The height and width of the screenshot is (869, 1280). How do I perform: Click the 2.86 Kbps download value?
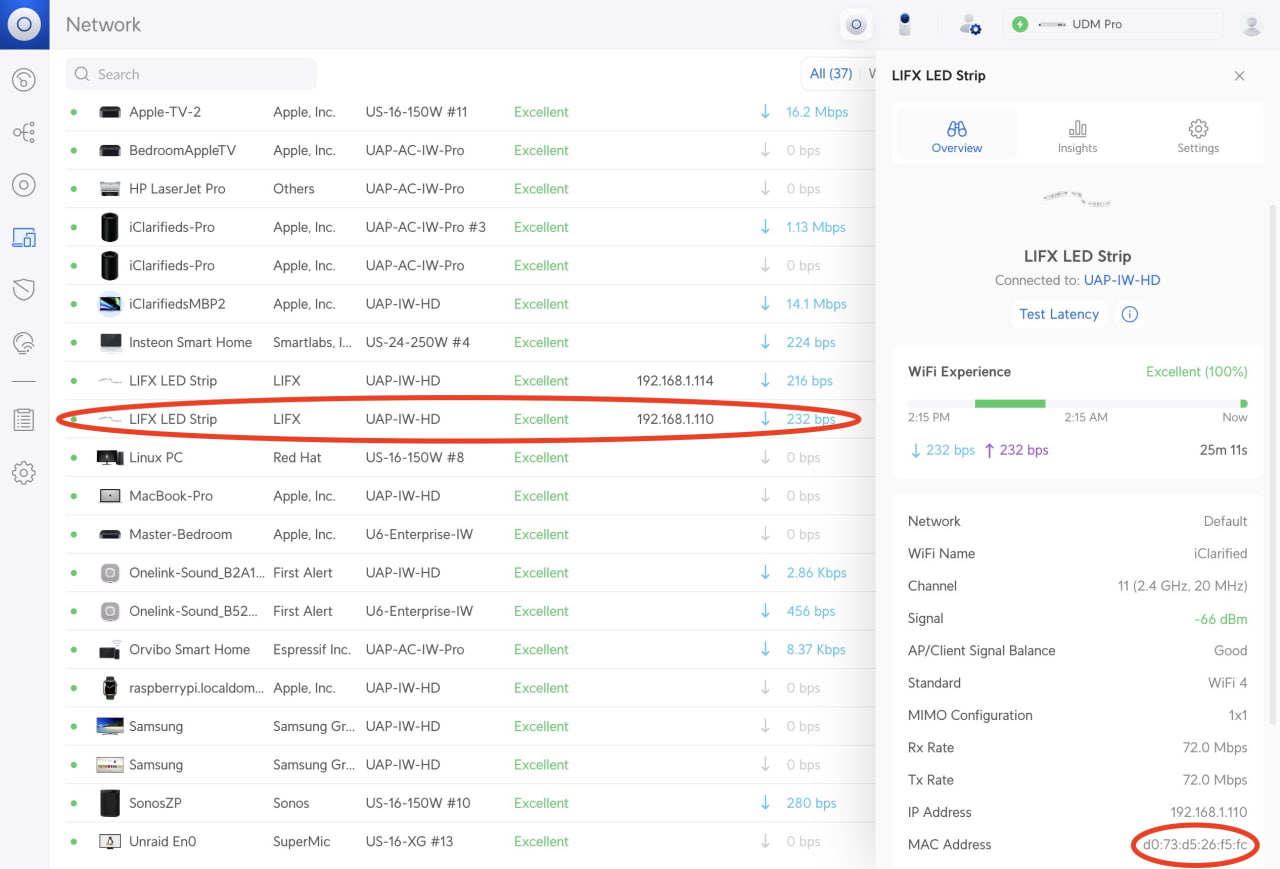[x=816, y=573]
